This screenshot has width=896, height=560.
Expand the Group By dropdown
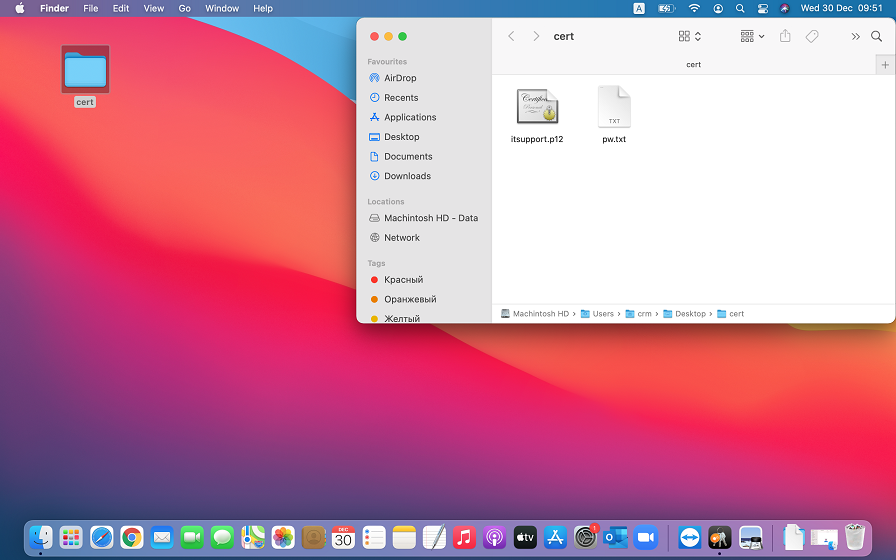coord(752,36)
